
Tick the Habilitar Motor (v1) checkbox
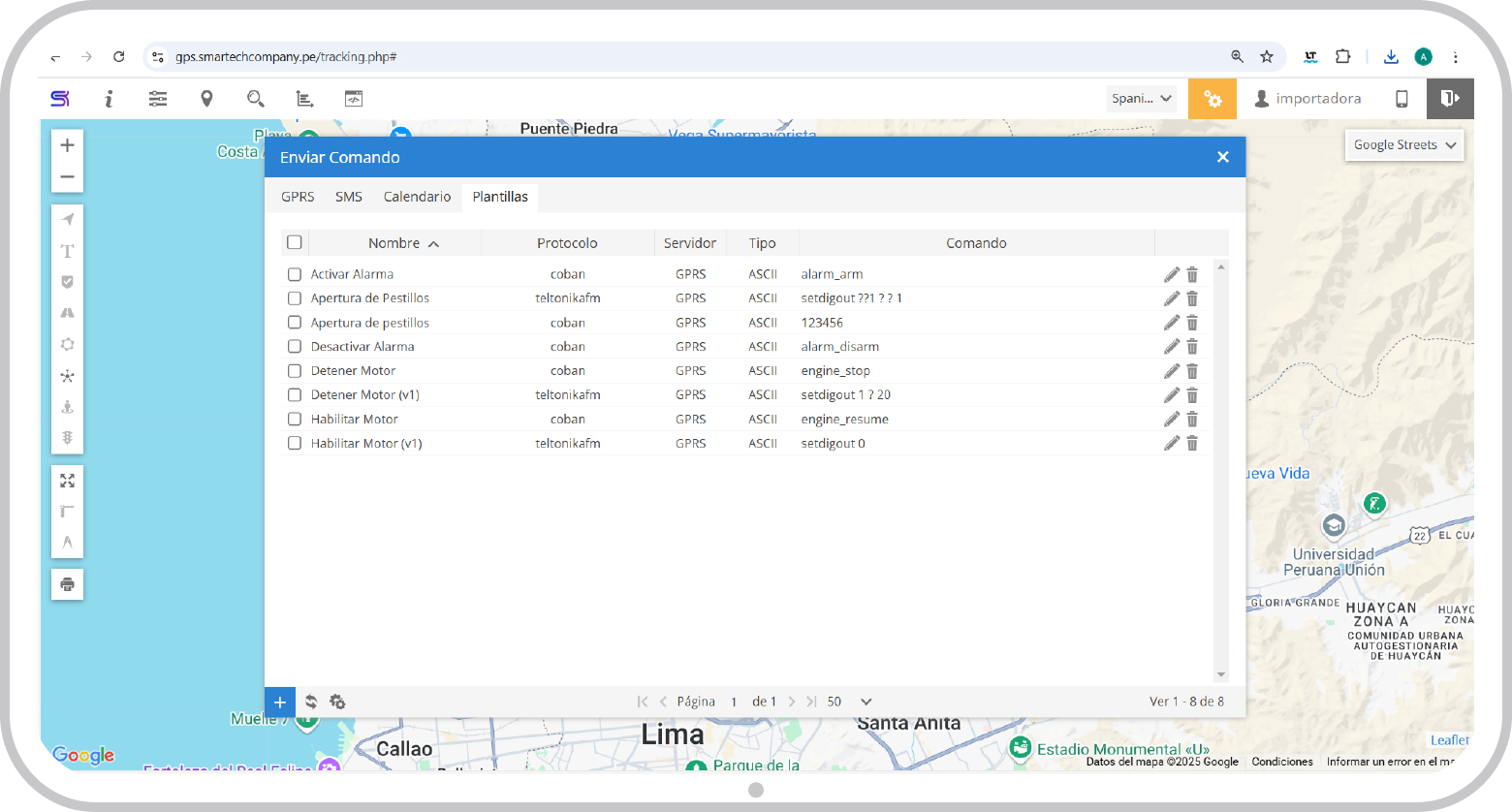295,444
